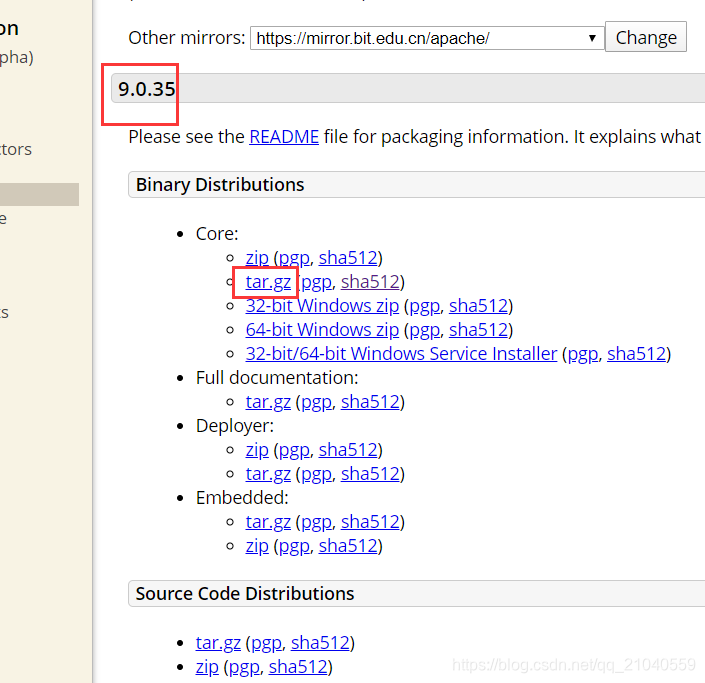Image resolution: width=705 pixels, height=683 pixels.
Task: Open pgp for Deployer zip
Action: (x=294, y=450)
